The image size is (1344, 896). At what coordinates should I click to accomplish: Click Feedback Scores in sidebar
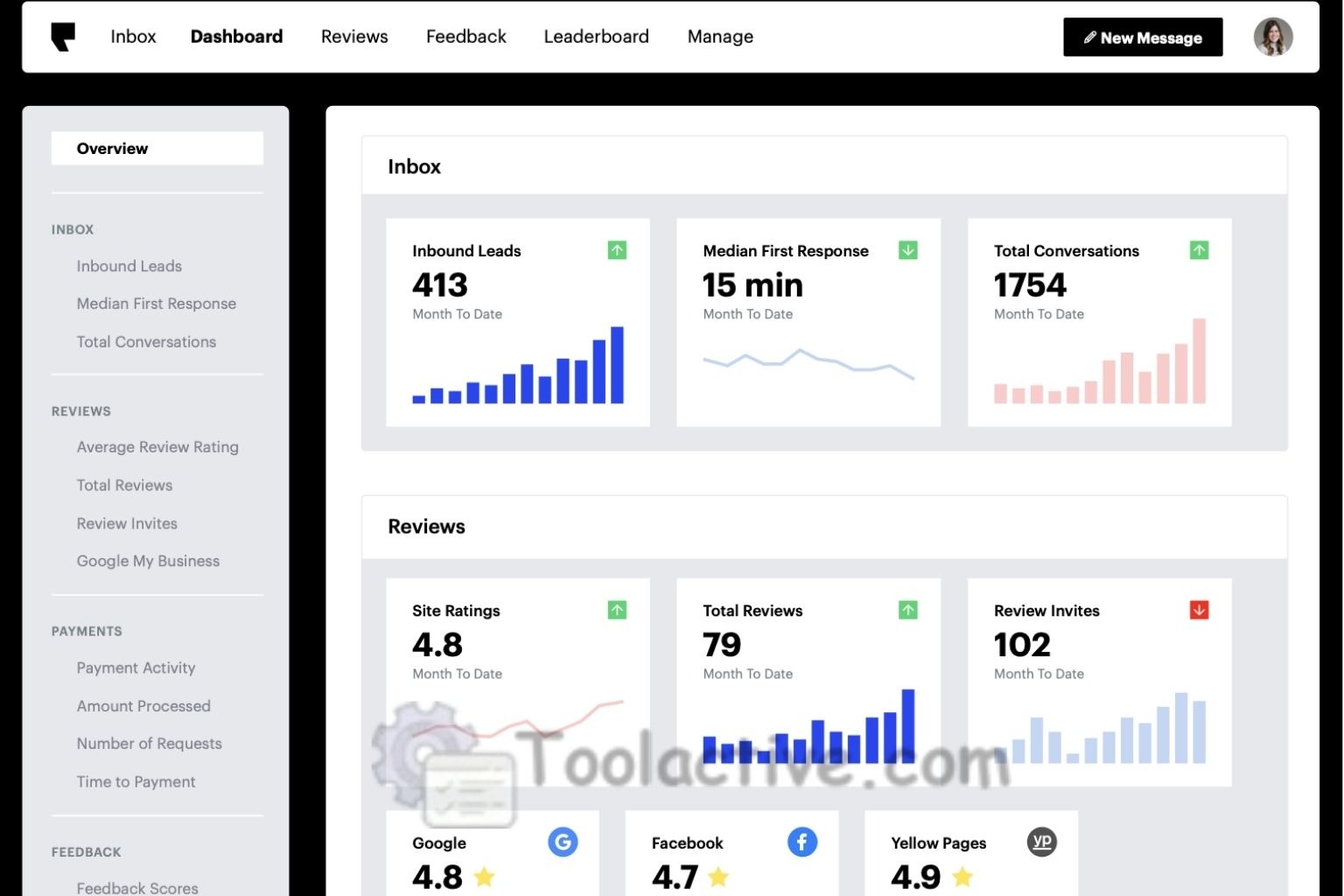click(x=137, y=886)
